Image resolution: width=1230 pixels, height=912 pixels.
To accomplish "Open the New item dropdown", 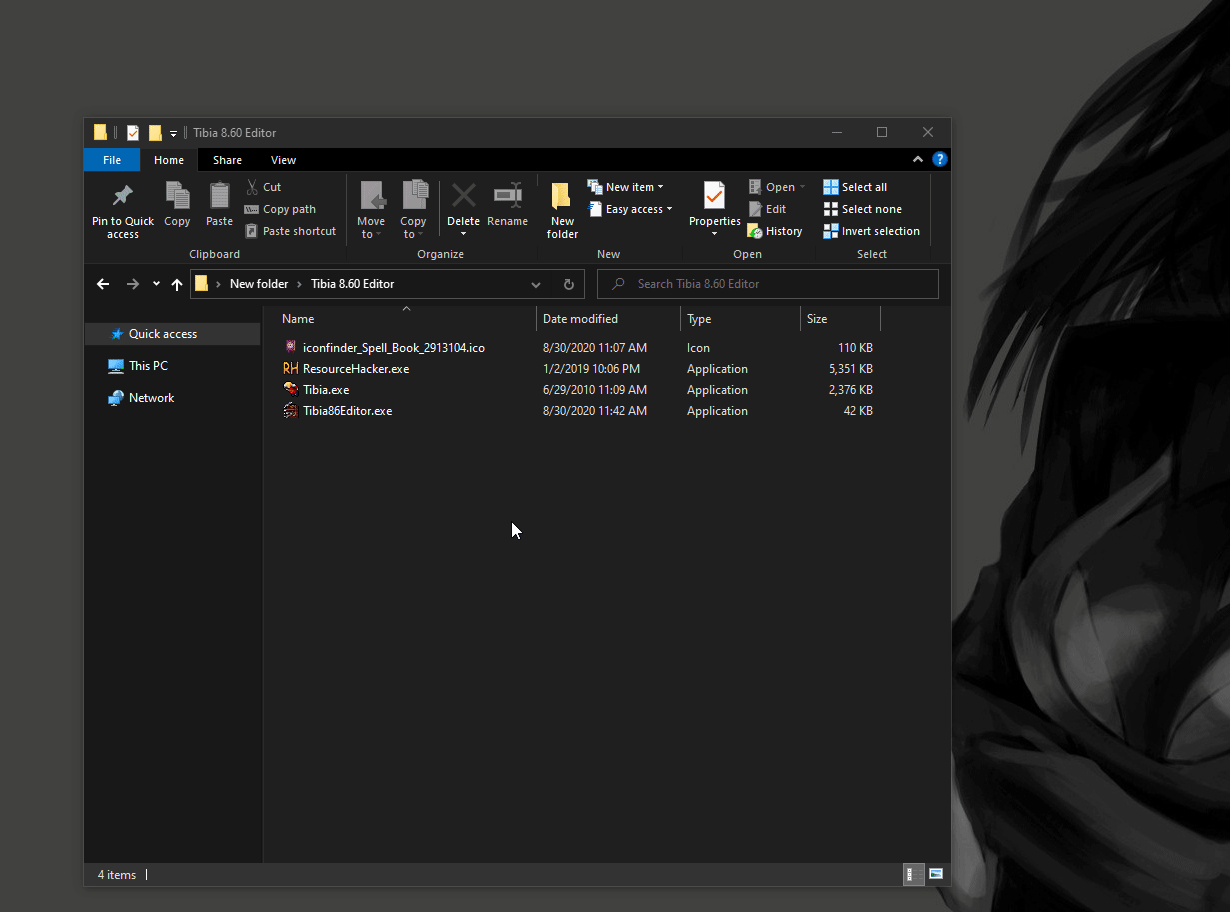I will click(625, 187).
